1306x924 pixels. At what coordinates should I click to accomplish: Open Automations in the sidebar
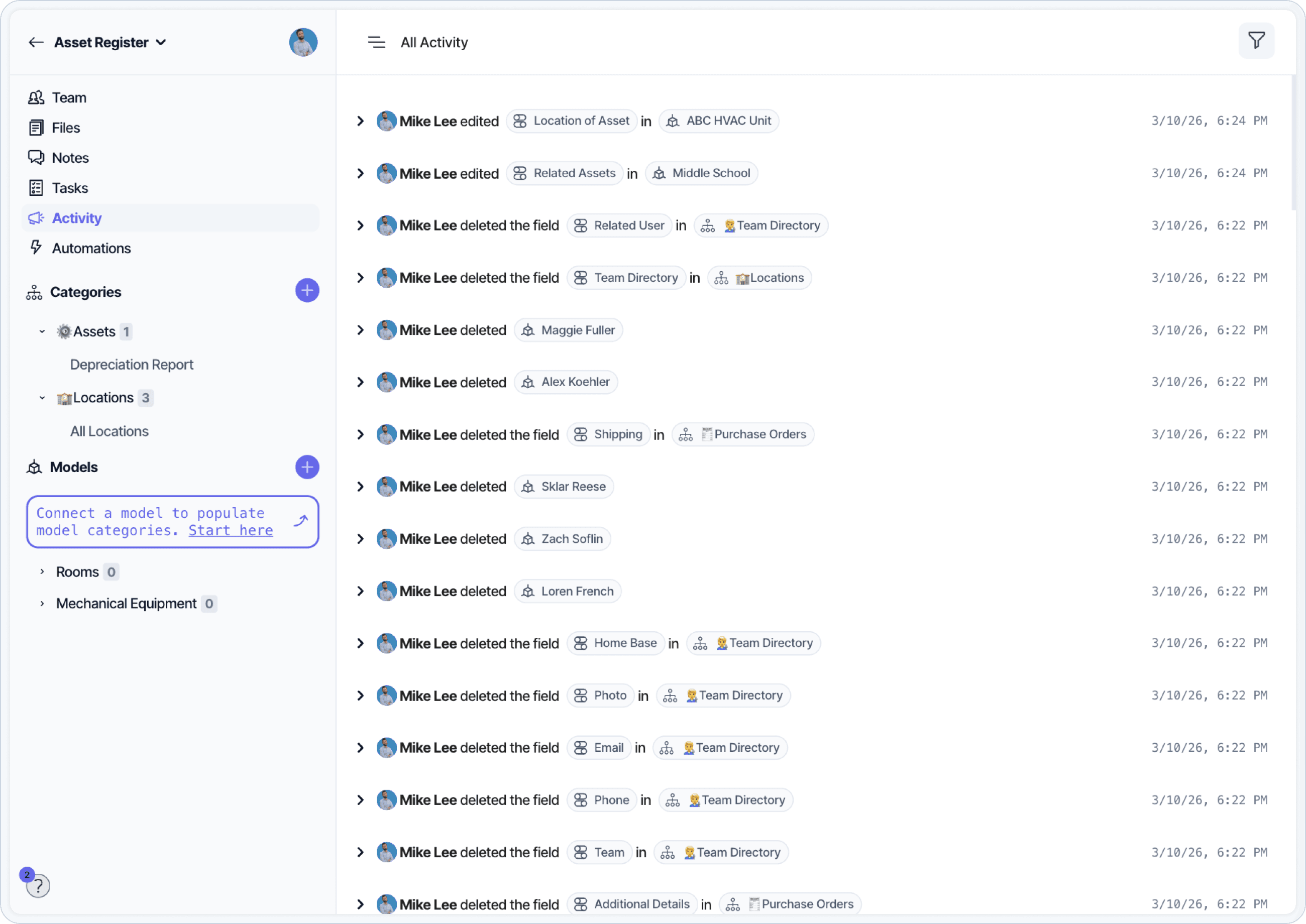click(91, 248)
